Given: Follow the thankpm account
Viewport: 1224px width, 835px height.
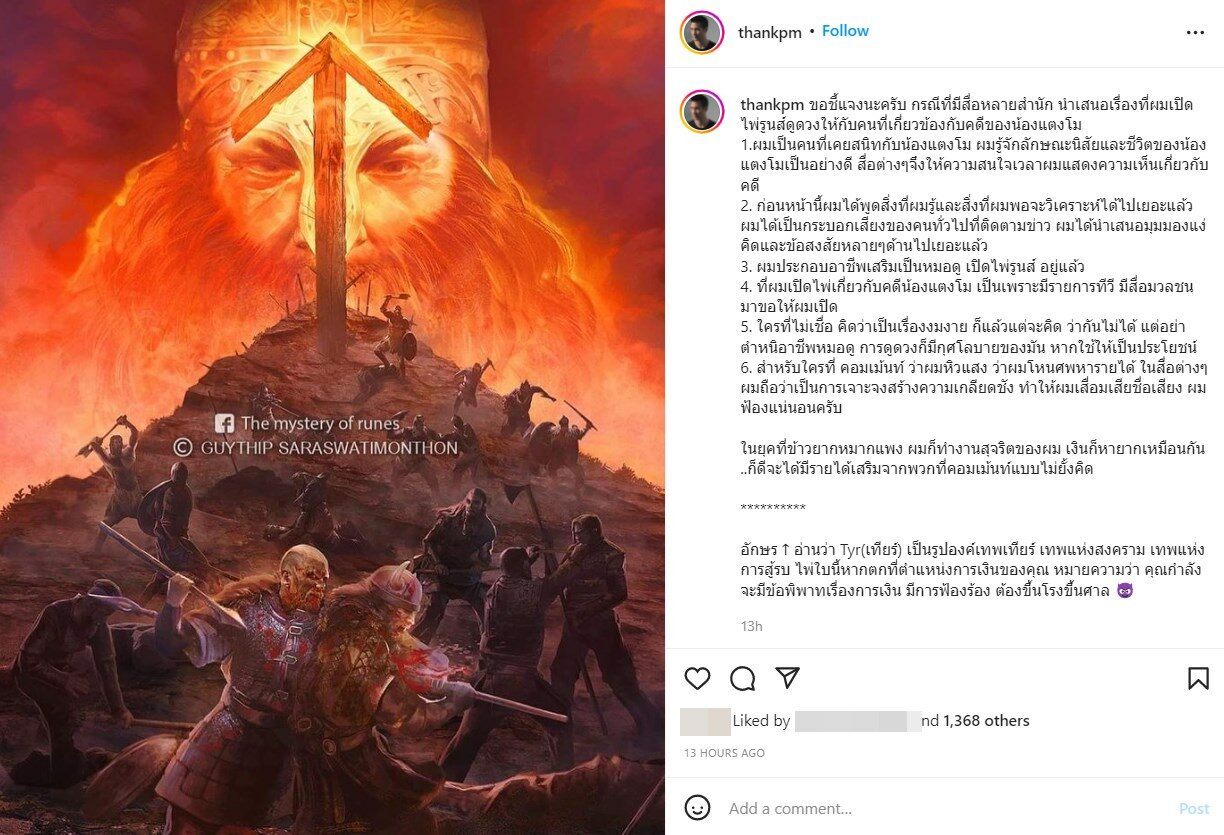Looking at the screenshot, I should click(845, 31).
